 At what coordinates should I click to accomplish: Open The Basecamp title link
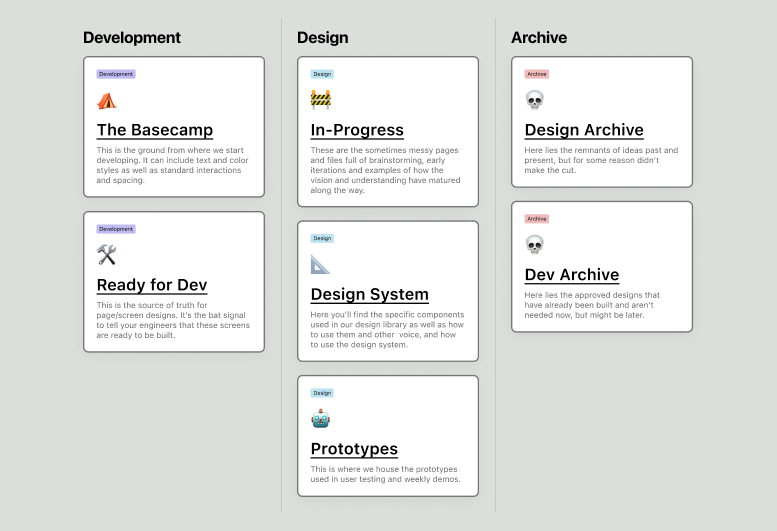pyautogui.click(x=154, y=130)
